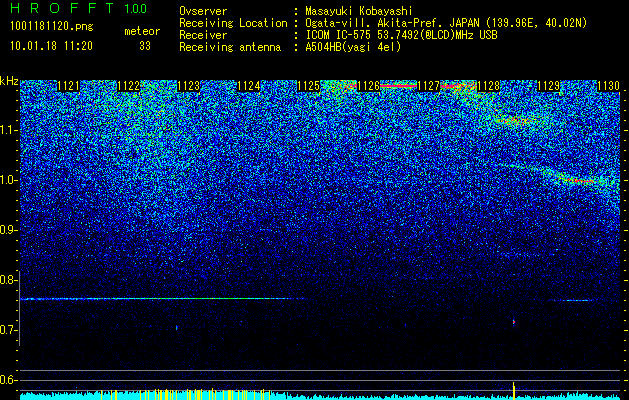Click the HROFFT 1.0.0 title text

(79, 8)
